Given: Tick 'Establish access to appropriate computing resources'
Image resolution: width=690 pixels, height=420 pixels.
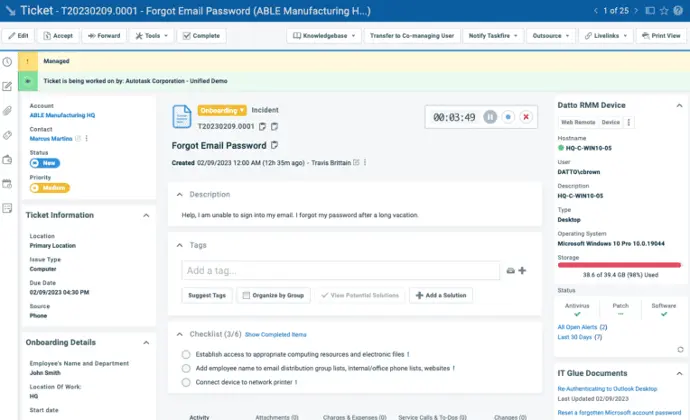Looking at the screenshot, I should click(186, 354).
